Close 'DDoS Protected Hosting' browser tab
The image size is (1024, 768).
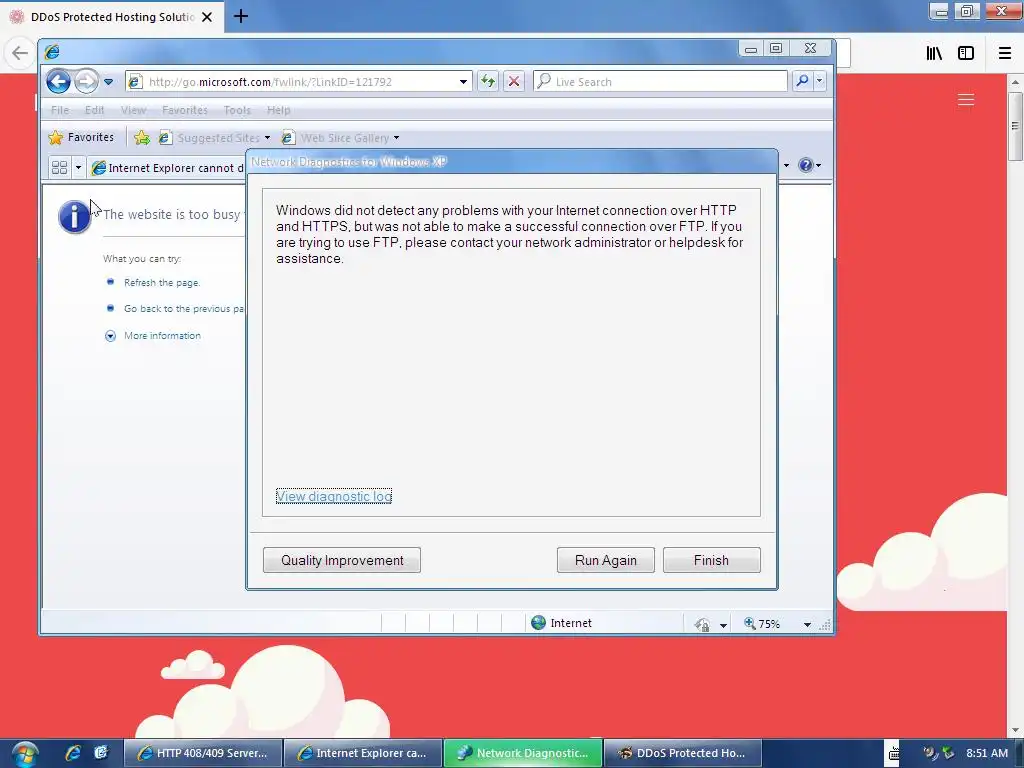pos(207,17)
